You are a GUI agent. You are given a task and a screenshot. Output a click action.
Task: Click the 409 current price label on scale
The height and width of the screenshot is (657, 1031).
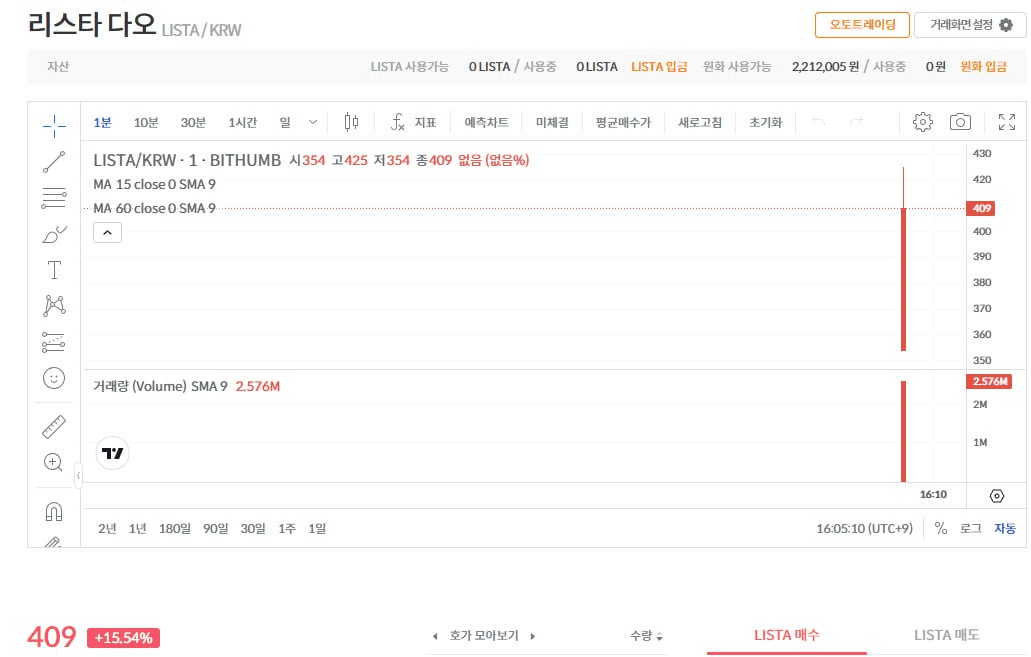(980, 208)
